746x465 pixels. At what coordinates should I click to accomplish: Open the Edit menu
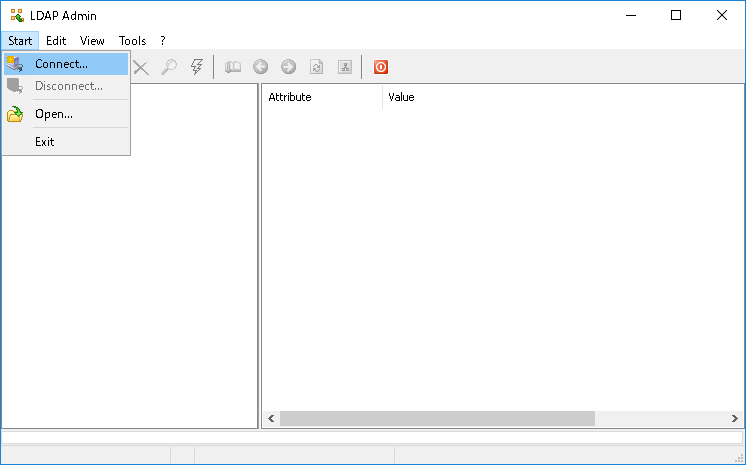click(56, 41)
